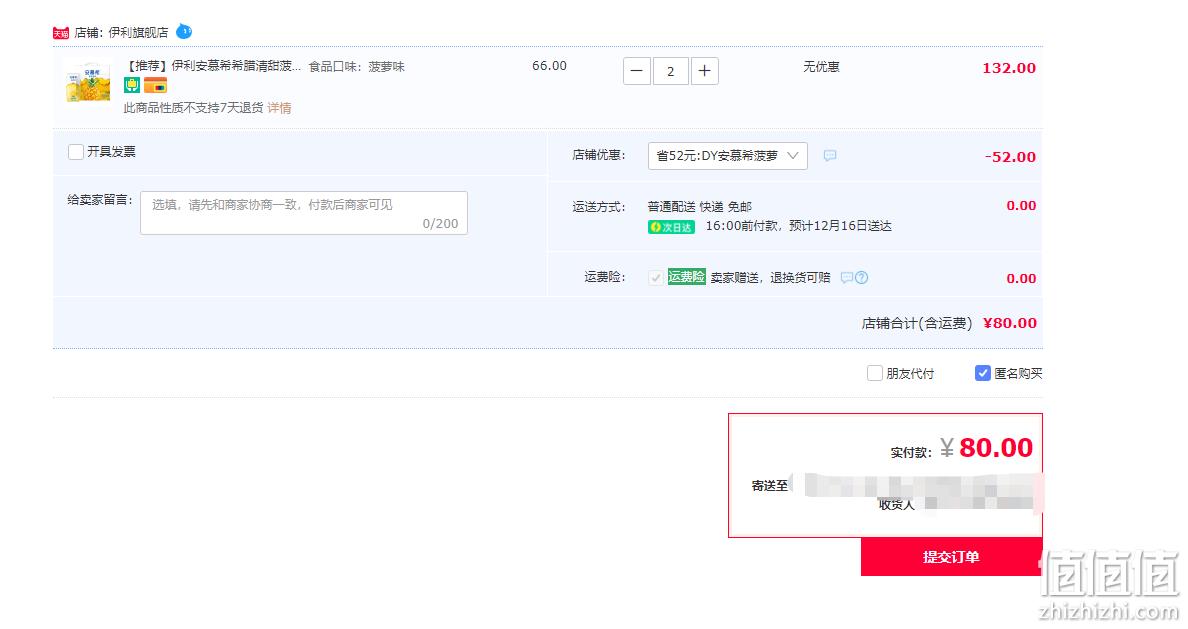Click the 给卖家留言 message box

(304, 213)
